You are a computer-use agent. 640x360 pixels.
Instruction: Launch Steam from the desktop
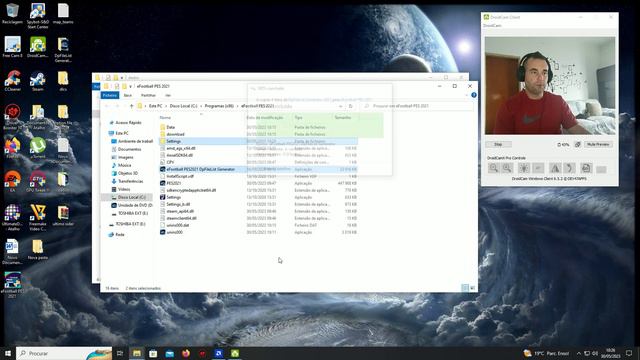point(38,80)
